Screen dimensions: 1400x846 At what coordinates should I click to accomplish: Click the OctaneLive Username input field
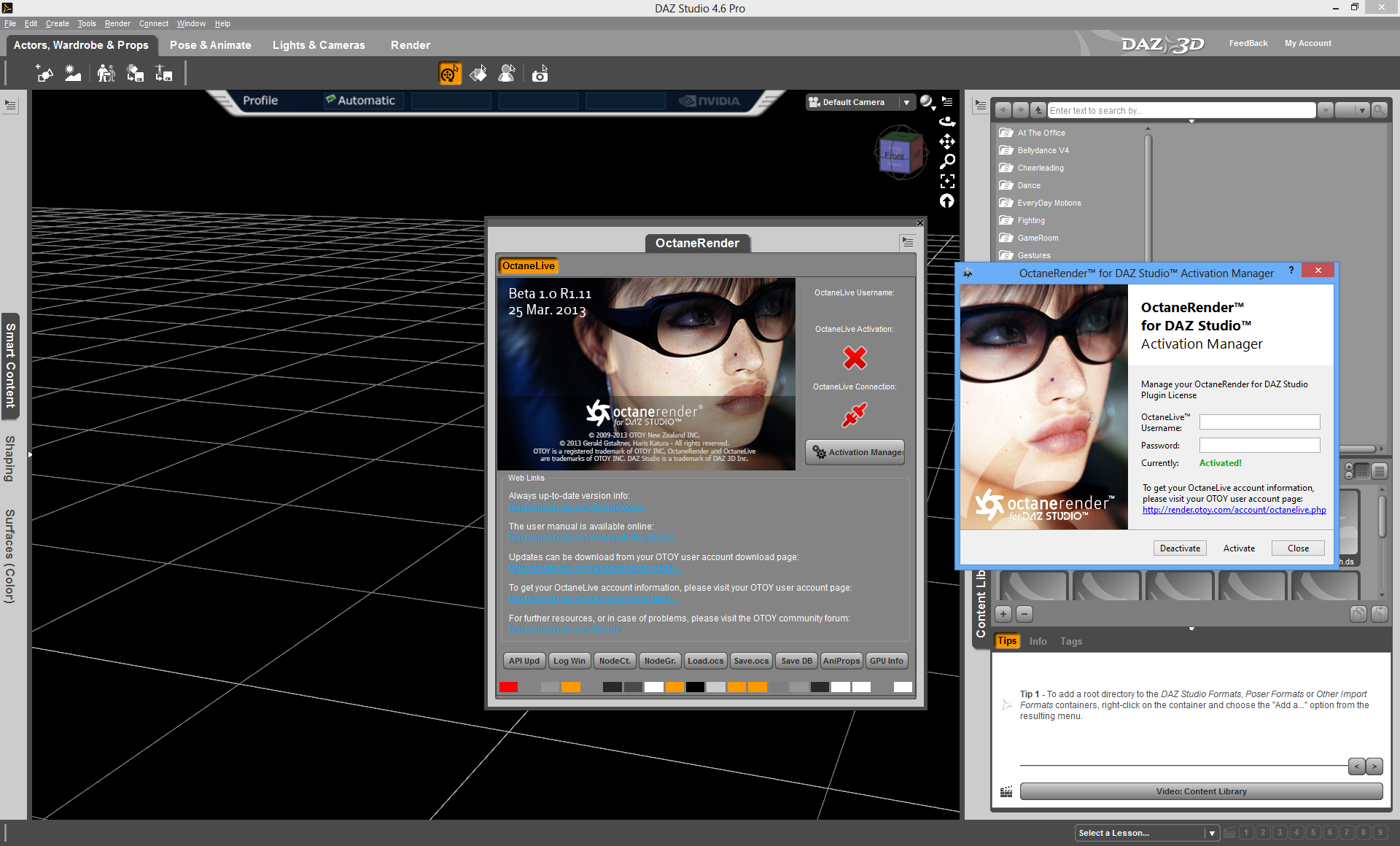[x=1259, y=422]
